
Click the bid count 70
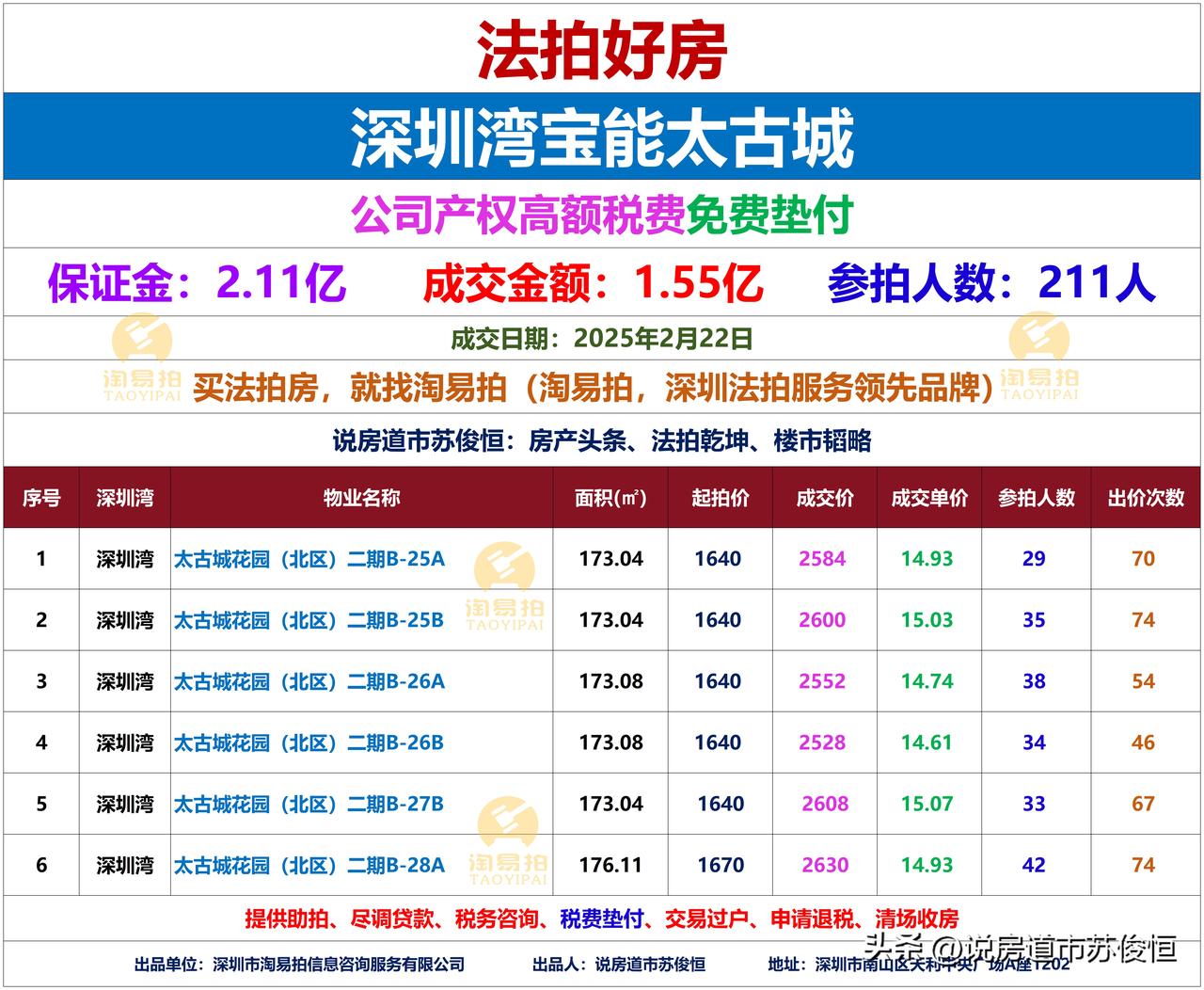(1143, 559)
